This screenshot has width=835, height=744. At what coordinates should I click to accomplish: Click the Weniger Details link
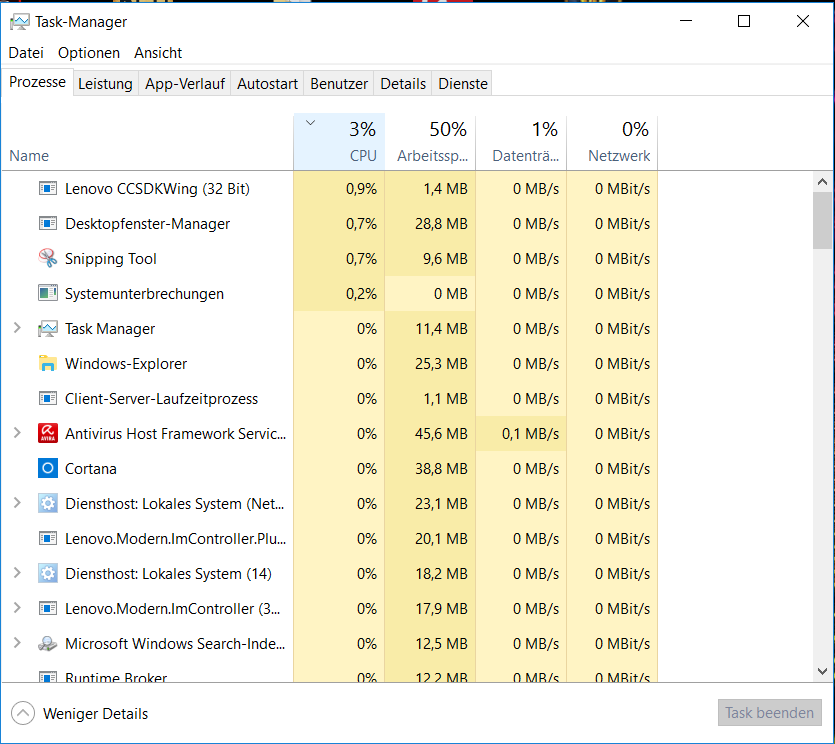point(95,714)
